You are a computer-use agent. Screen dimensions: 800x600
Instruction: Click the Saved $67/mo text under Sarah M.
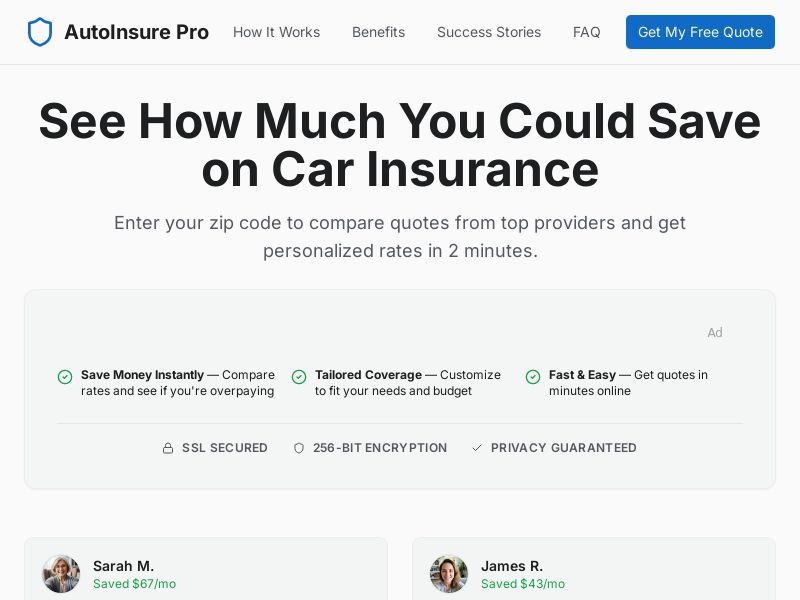pyautogui.click(x=134, y=584)
